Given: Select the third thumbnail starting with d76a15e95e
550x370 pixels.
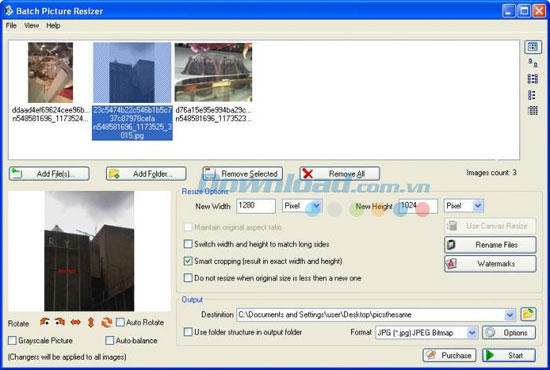Looking at the screenshot, I should click(213, 82).
